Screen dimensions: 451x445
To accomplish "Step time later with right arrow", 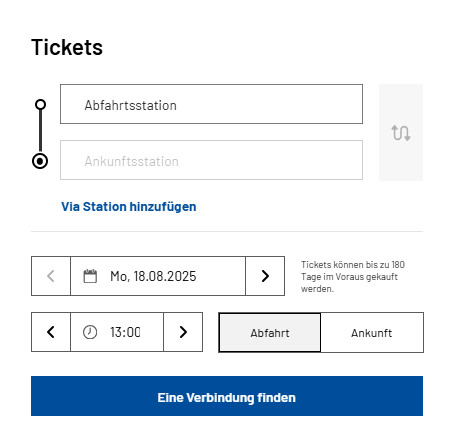I will click(x=183, y=332).
